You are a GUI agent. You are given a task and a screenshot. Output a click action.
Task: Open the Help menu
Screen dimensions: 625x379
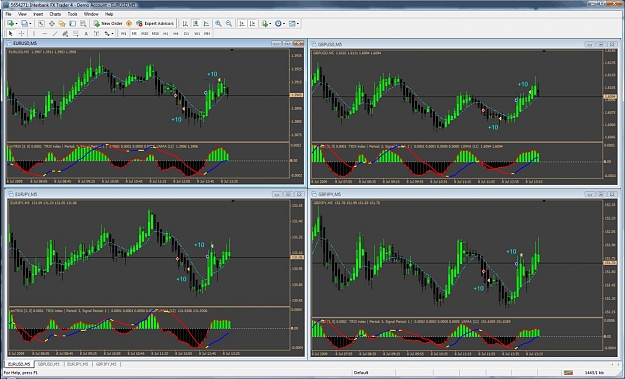(x=109, y=14)
